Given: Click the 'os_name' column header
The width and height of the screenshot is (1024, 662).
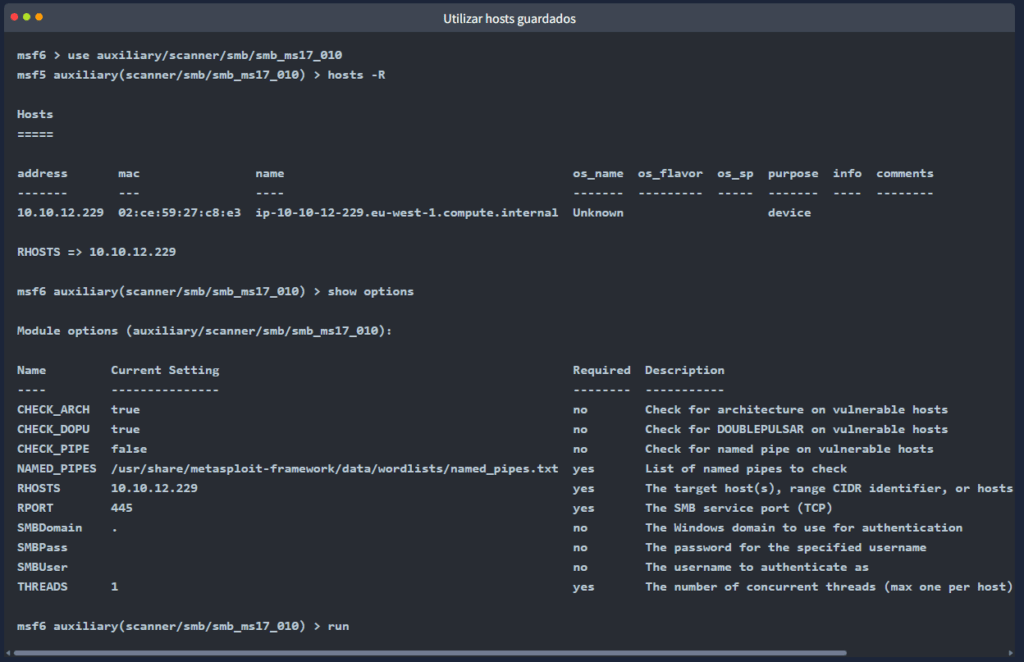Looking at the screenshot, I should click(598, 174).
